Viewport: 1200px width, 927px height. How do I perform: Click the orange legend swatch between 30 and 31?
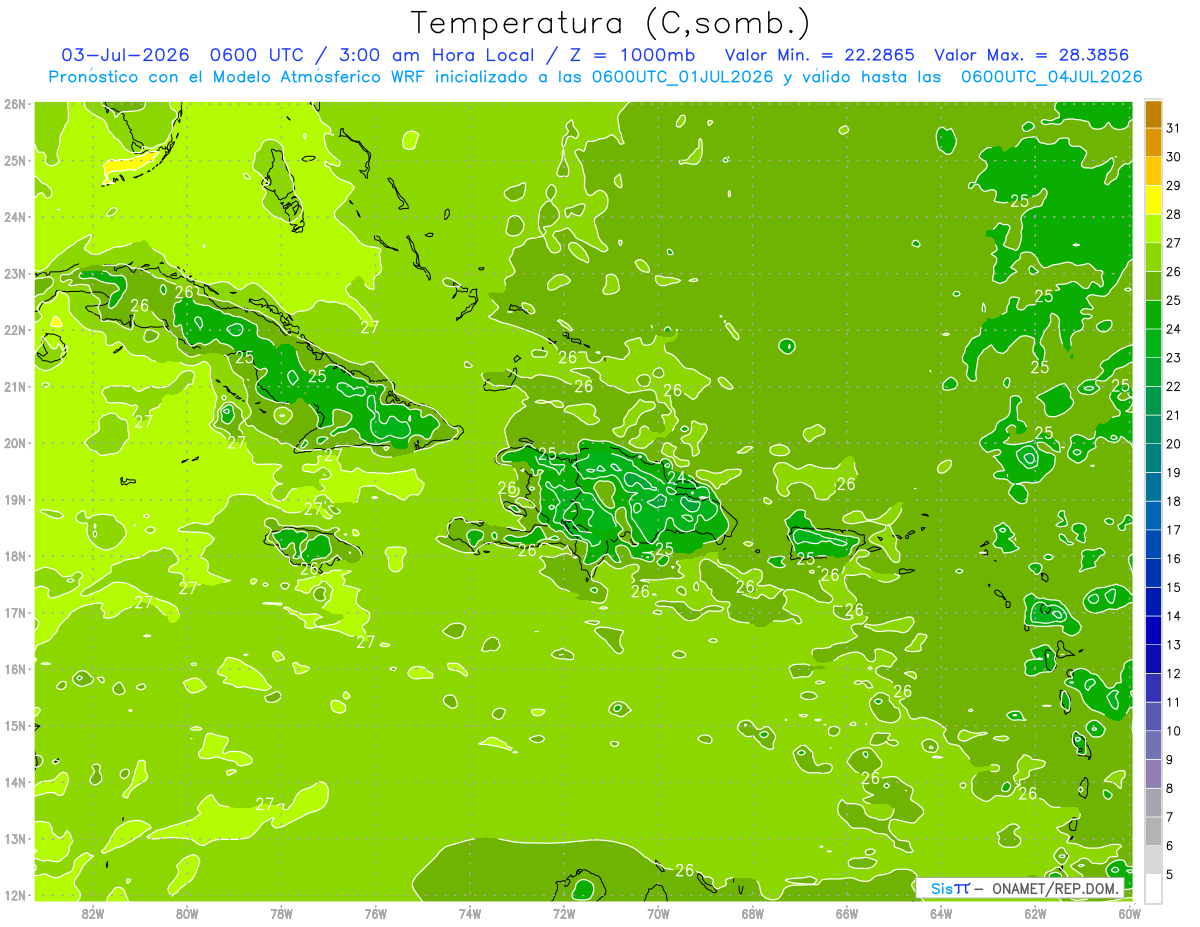(x=1153, y=143)
